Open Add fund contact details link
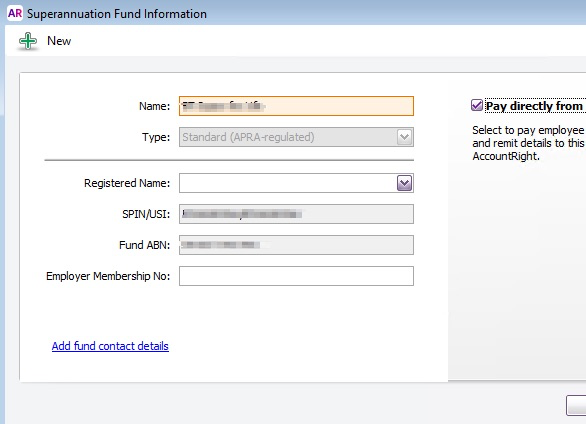 [x=110, y=346]
